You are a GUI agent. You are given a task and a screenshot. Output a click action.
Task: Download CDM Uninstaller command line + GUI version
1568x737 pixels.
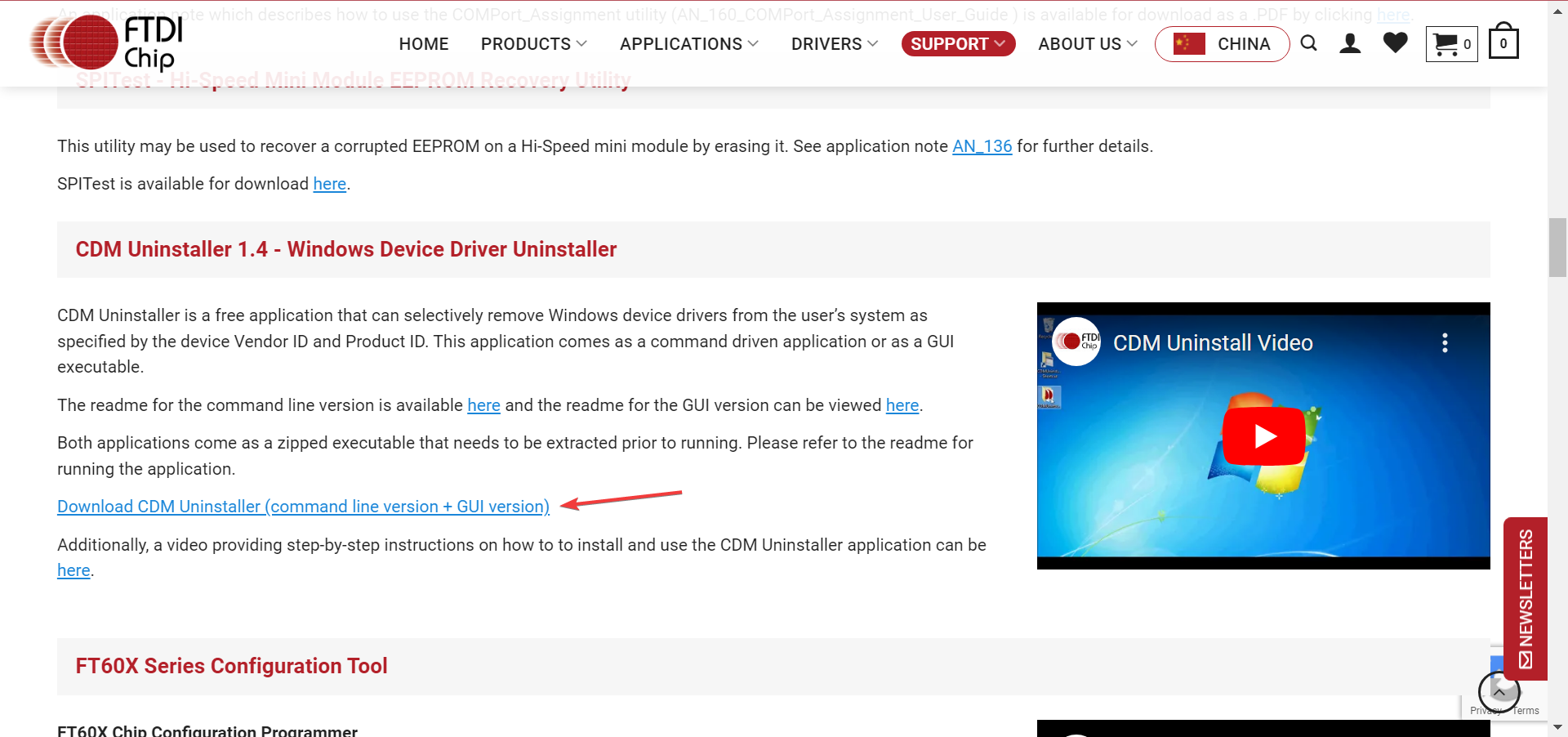click(303, 507)
